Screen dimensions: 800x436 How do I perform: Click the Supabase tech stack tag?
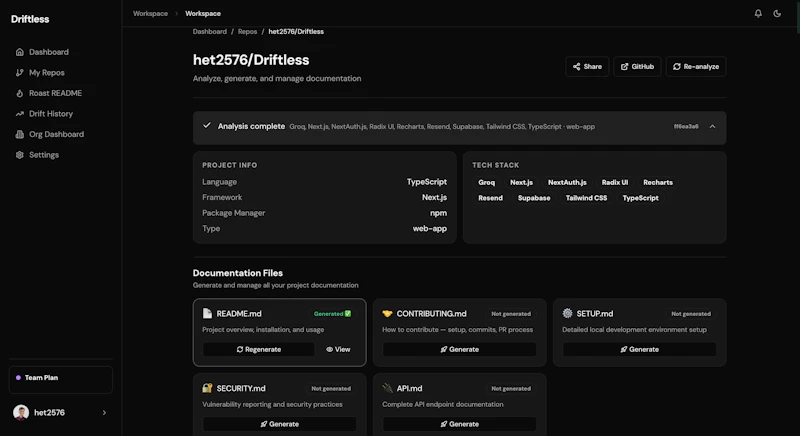pos(534,198)
